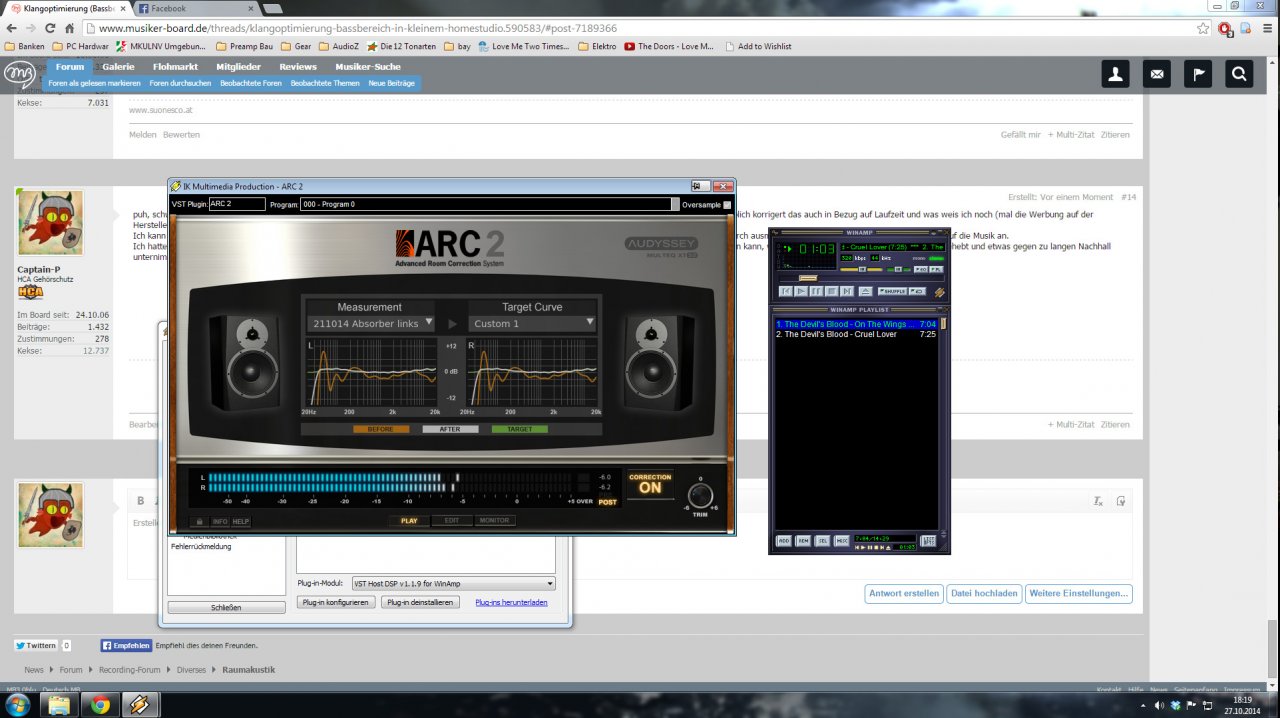1280x718 pixels.
Task: Switch ARC 2 to PLAY mode
Action: tap(409, 520)
